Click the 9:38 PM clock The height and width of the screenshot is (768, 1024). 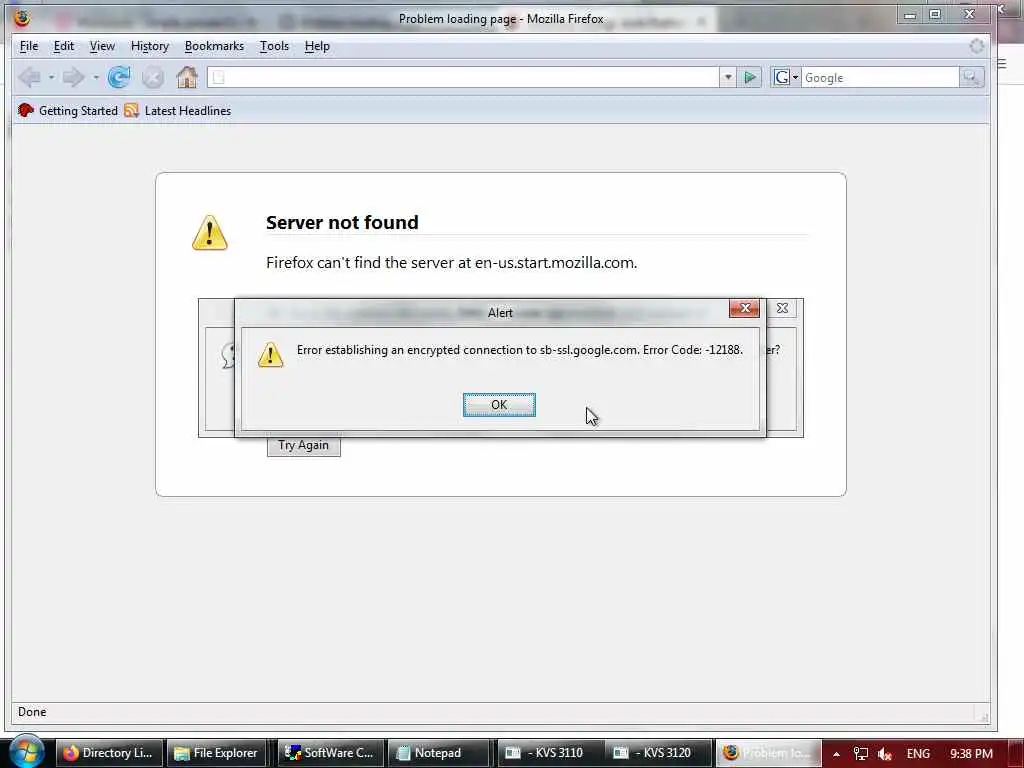pyautogui.click(x=971, y=754)
